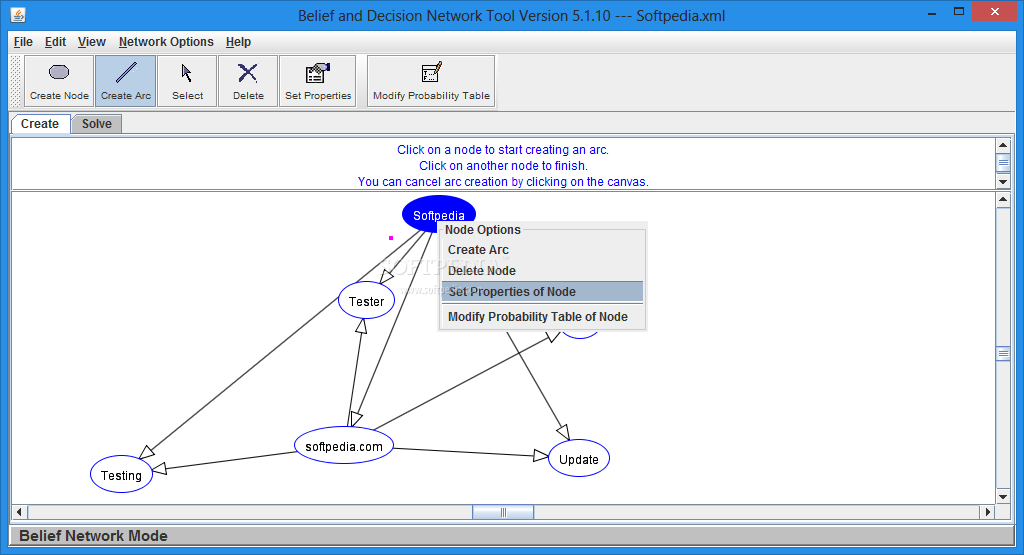The width and height of the screenshot is (1024, 555).
Task: Choose Set Properties of Node
Action: click(x=542, y=292)
